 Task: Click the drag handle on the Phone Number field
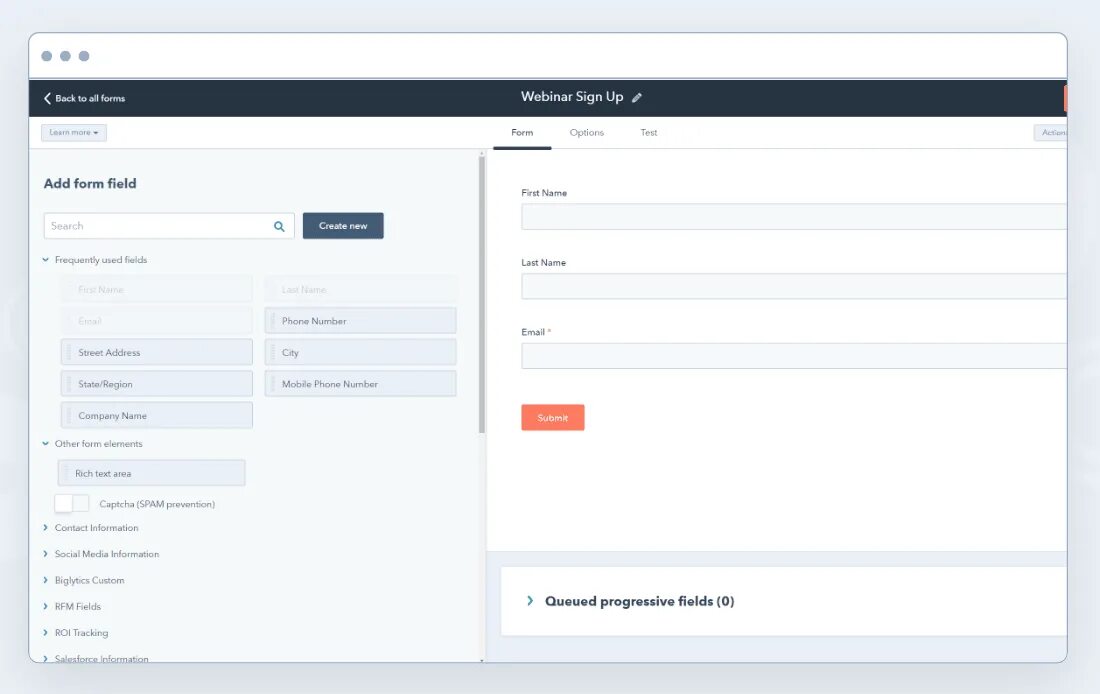[273, 320]
